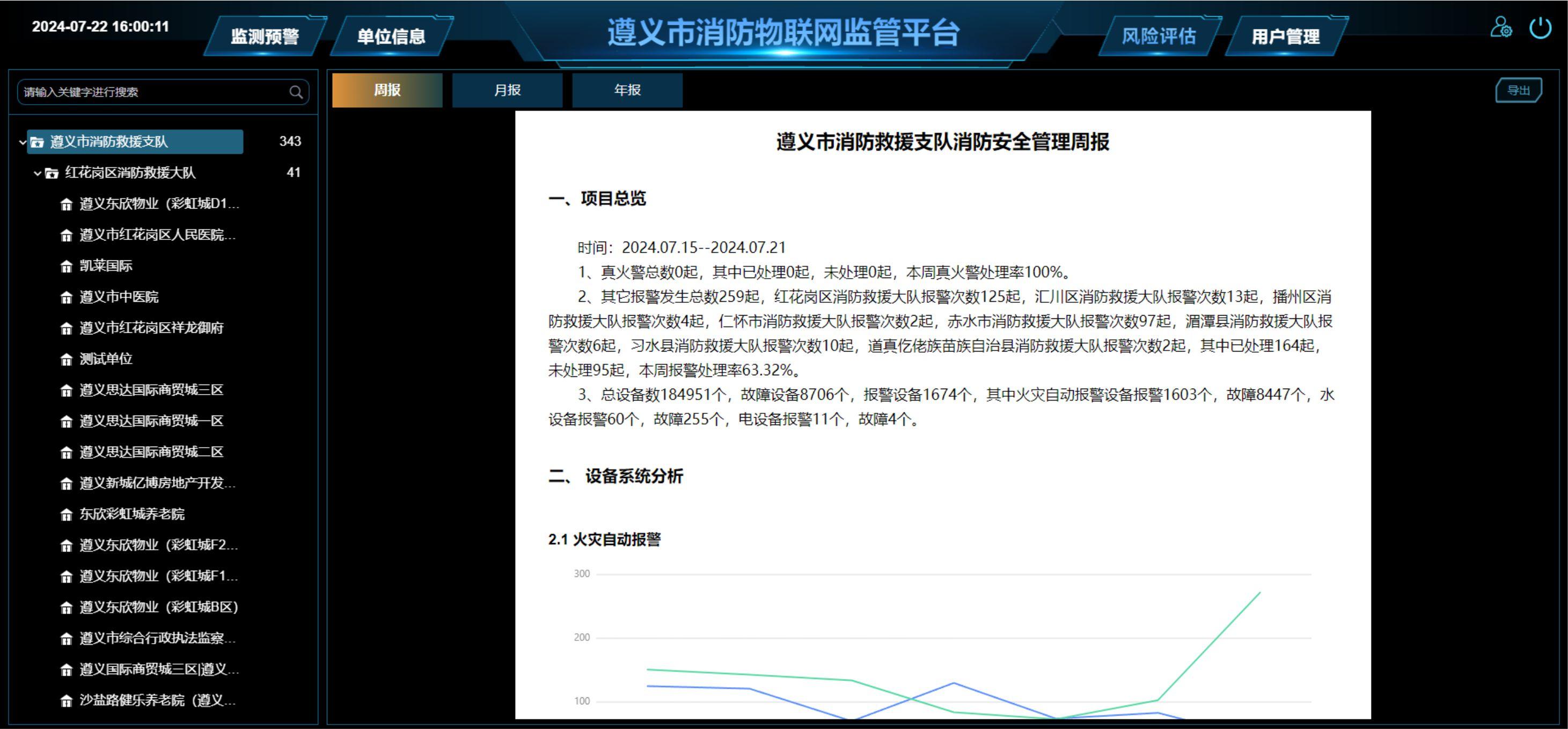1568x729 pixels.
Task: Switch to the 年报 tab
Action: pyautogui.click(x=627, y=90)
